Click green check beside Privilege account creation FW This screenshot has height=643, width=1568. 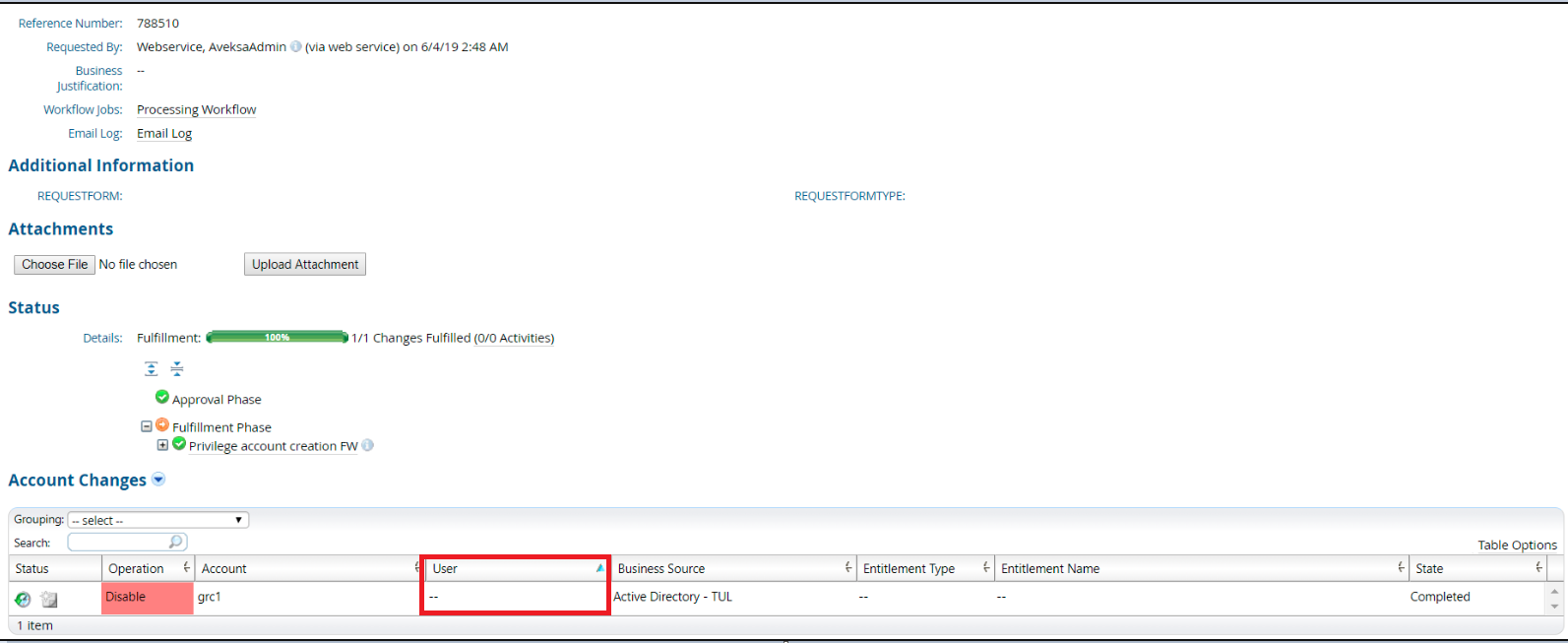click(179, 444)
